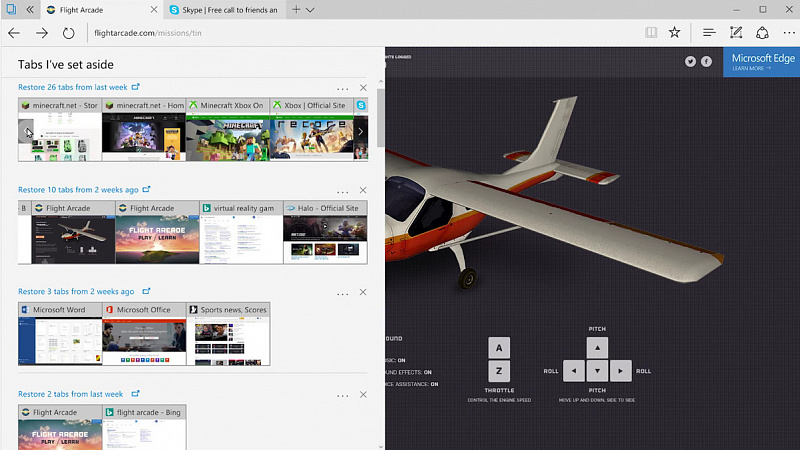Open the Microsoft Word thumbnail
Viewport: 800px width, 450px height.
(60, 334)
